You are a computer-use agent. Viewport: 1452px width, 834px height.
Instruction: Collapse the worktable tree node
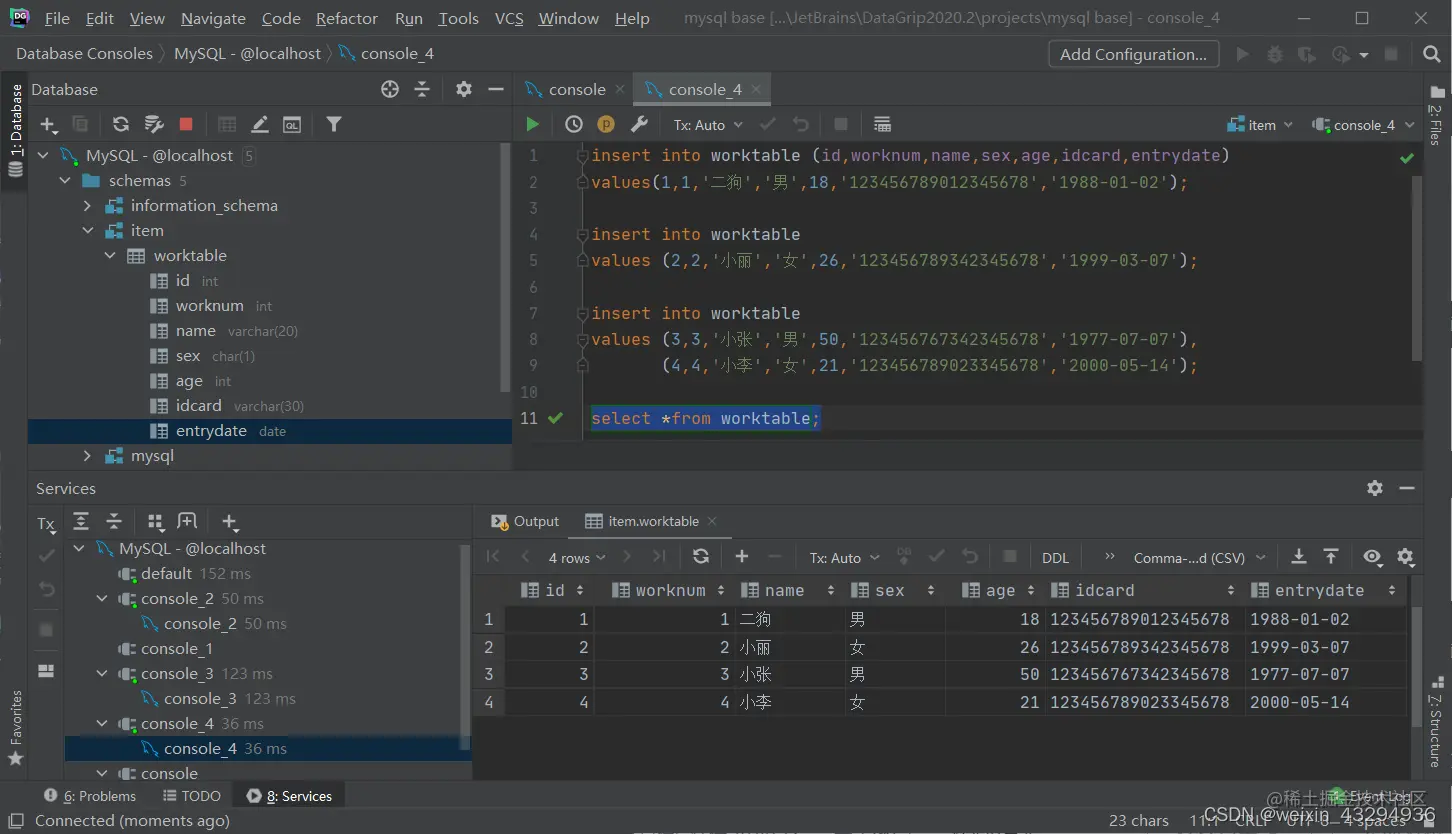click(x=110, y=256)
